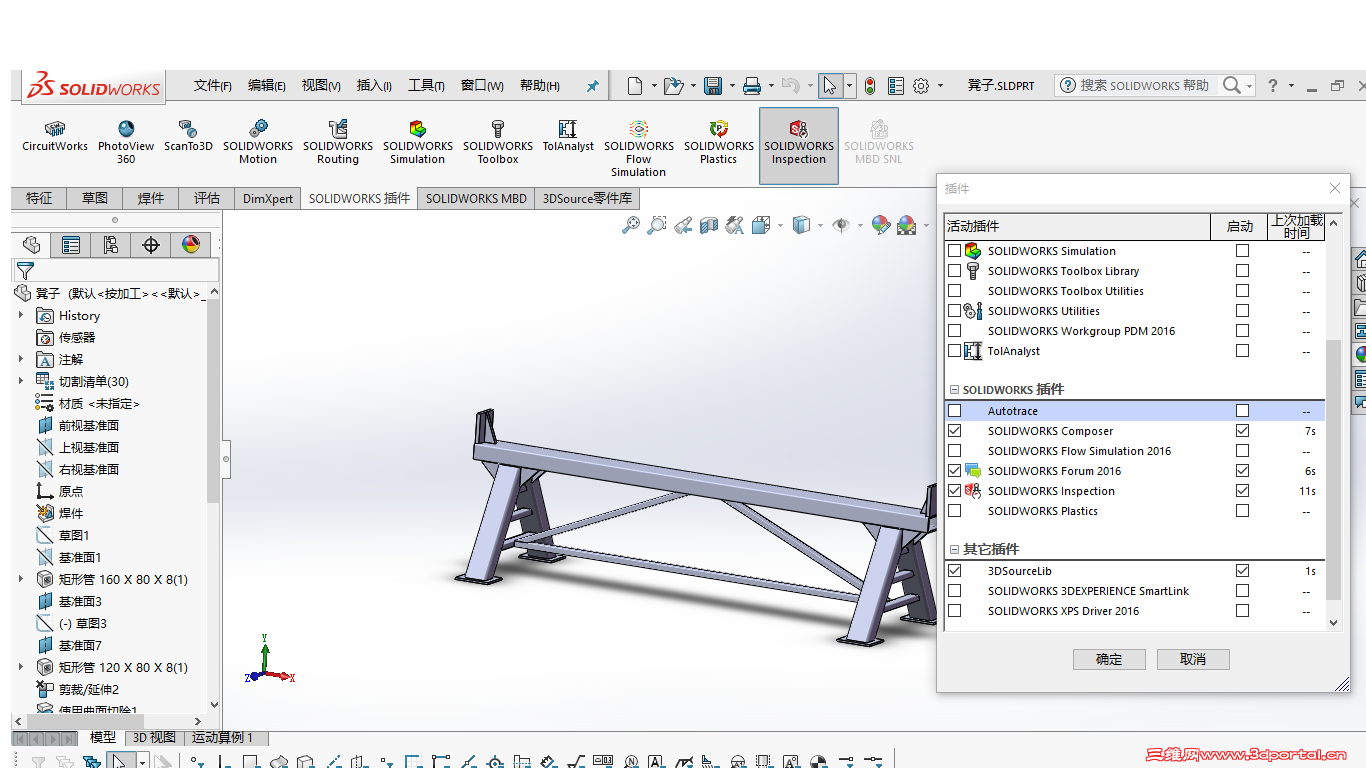
Task: Open the dropdown arrow beside Save icon
Action: pyautogui.click(x=731, y=86)
